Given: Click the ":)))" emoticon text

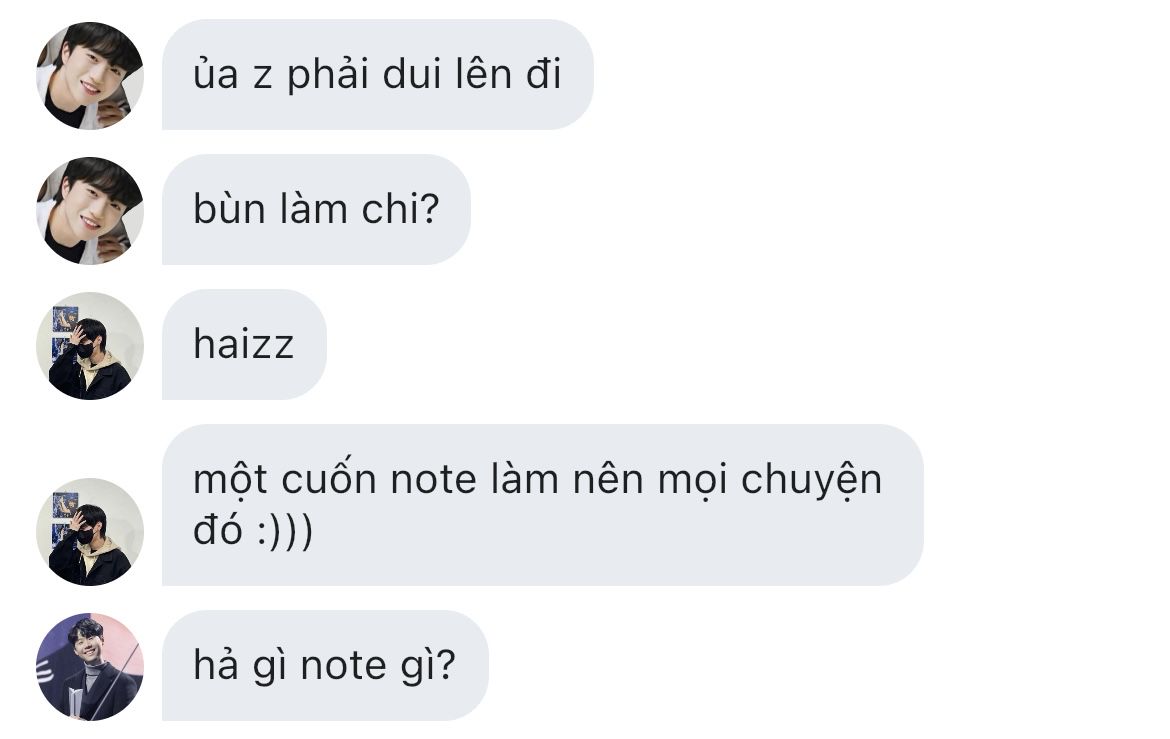Looking at the screenshot, I should 285,531.
